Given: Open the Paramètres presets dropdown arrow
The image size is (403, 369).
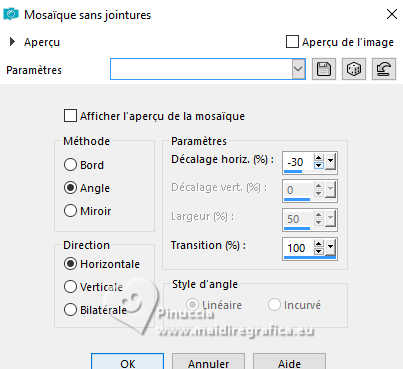Looking at the screenshot, I should (x=298, y=69).
